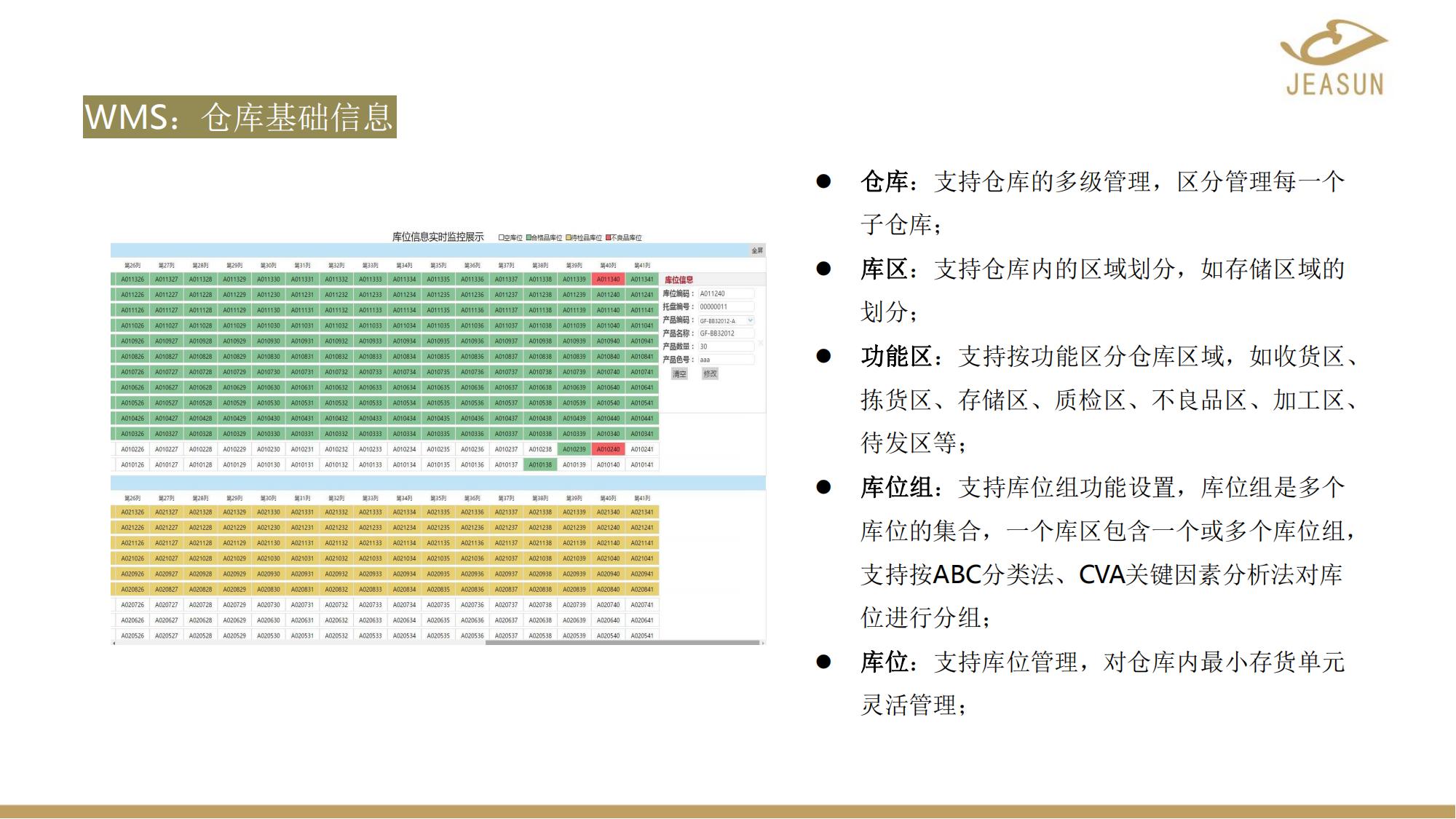Image resolution: width=1456 pixels, height=819 pixels.
Task: Click the 空库位 legend box
Action: point(501,238)
